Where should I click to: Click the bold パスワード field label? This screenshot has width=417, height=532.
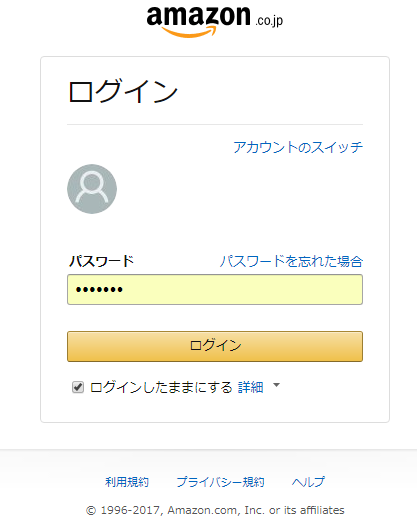click(101, 261)
